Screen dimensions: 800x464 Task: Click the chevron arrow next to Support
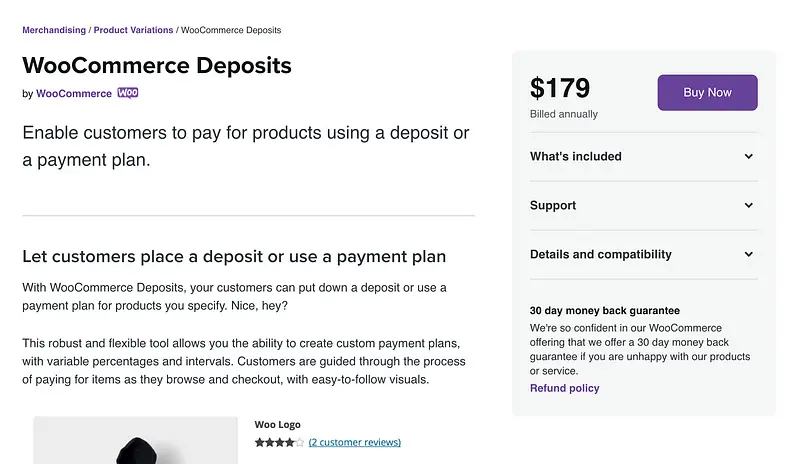coord(749,206)
